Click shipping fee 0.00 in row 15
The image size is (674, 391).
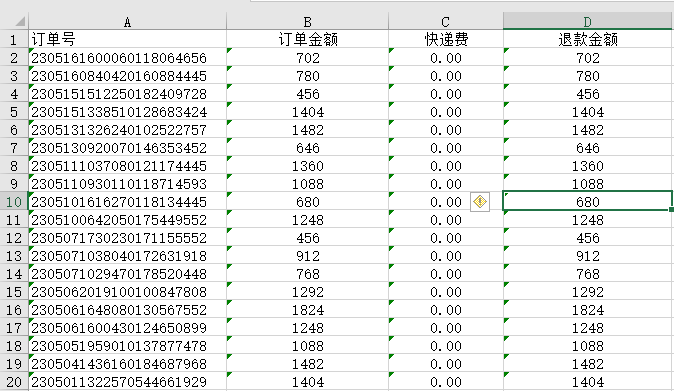446,292
